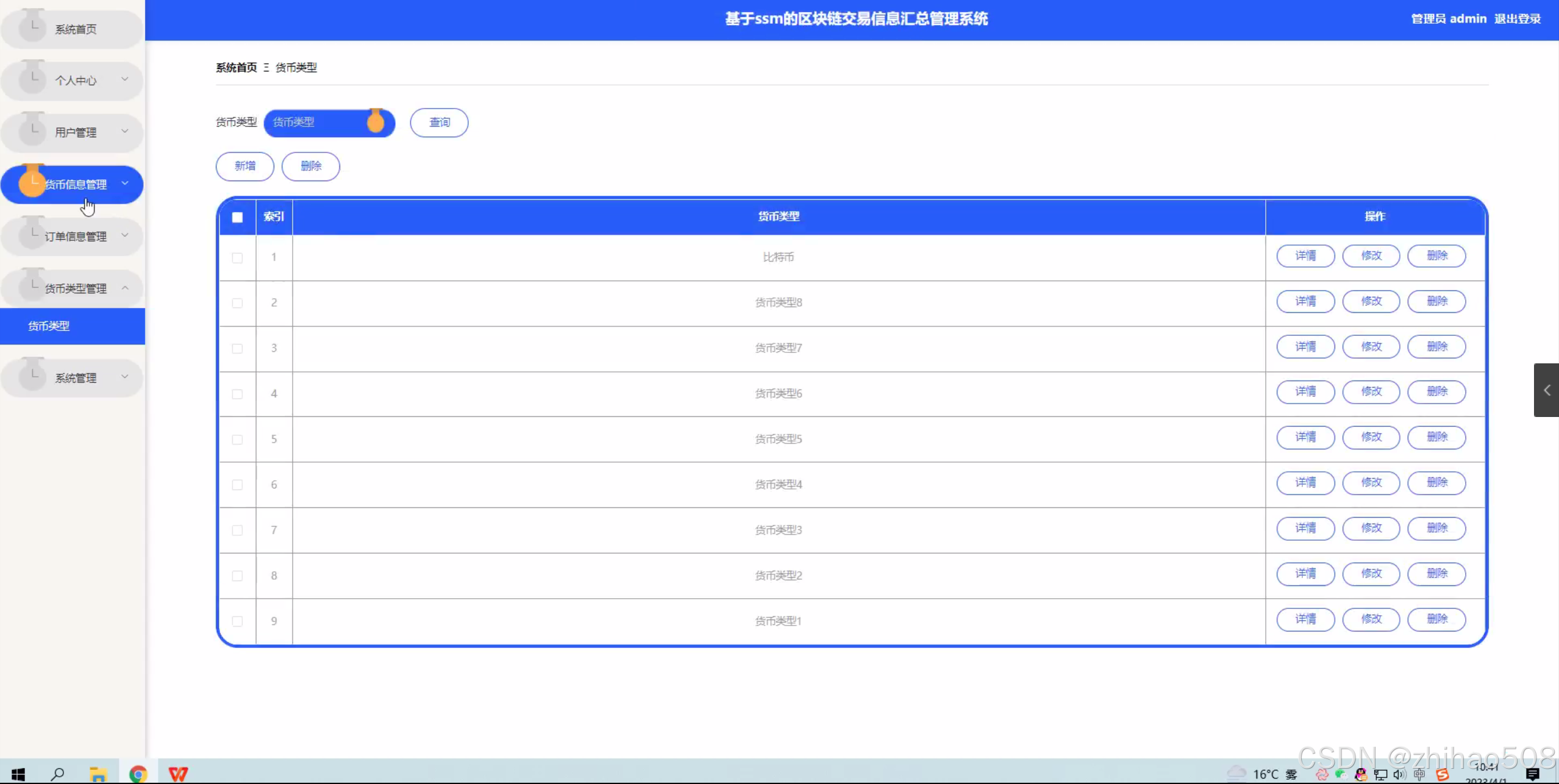Click 退出登录 to log out
1559x784 pixels.
[1517, 19]
